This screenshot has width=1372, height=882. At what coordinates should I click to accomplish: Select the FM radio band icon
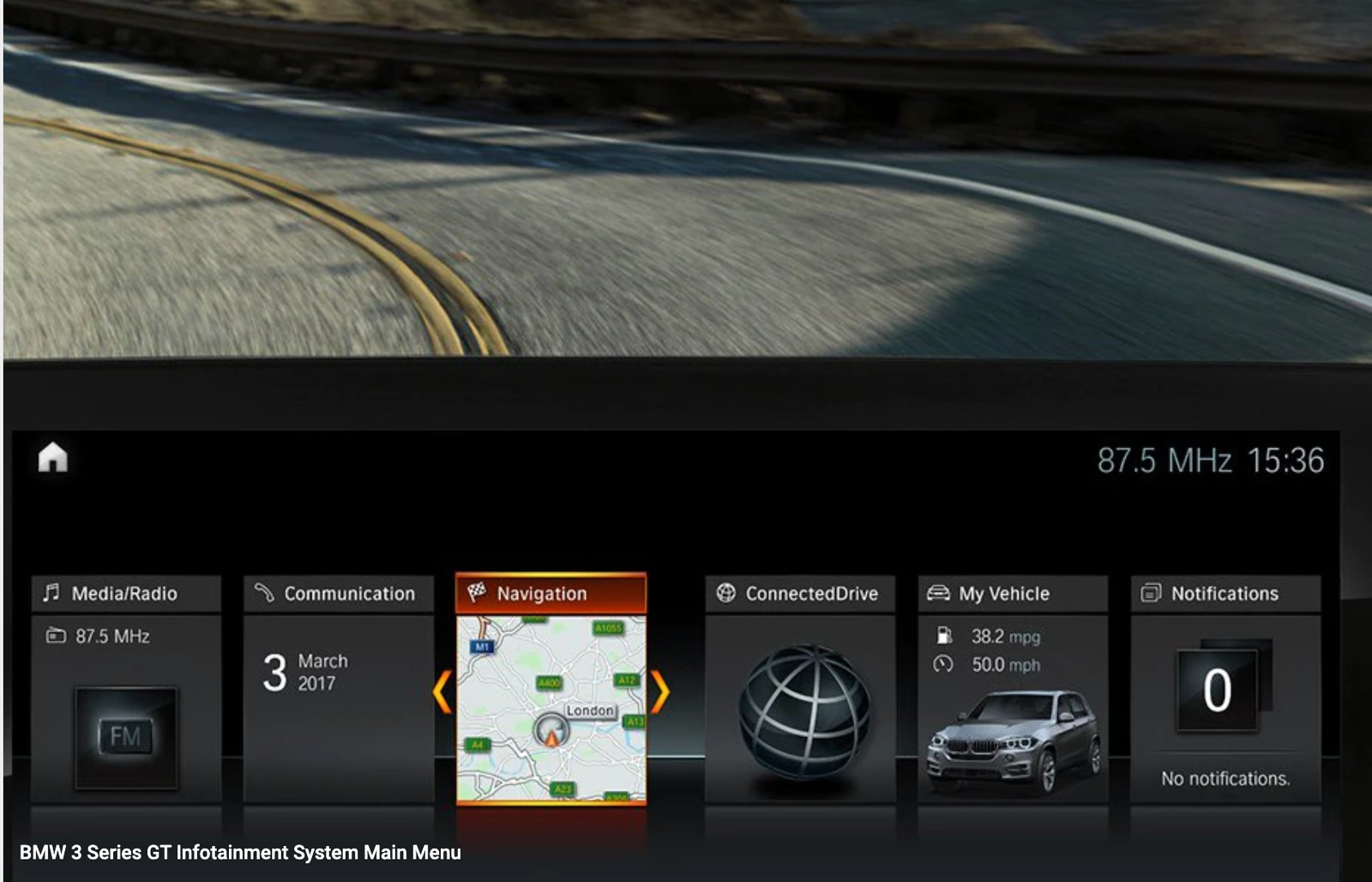point(126,736)
